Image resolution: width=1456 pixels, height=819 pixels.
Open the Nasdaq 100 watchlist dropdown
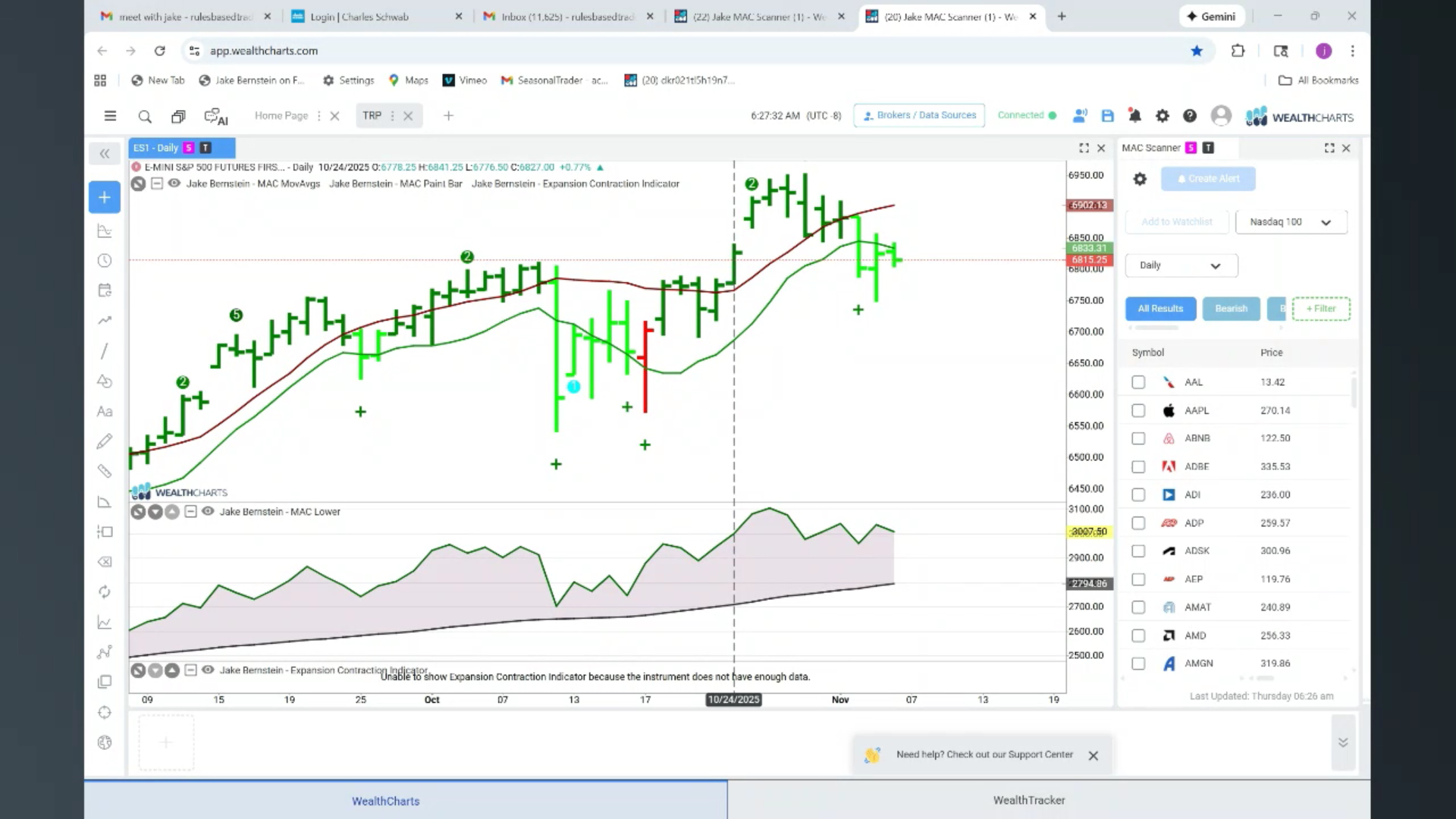1291,222
